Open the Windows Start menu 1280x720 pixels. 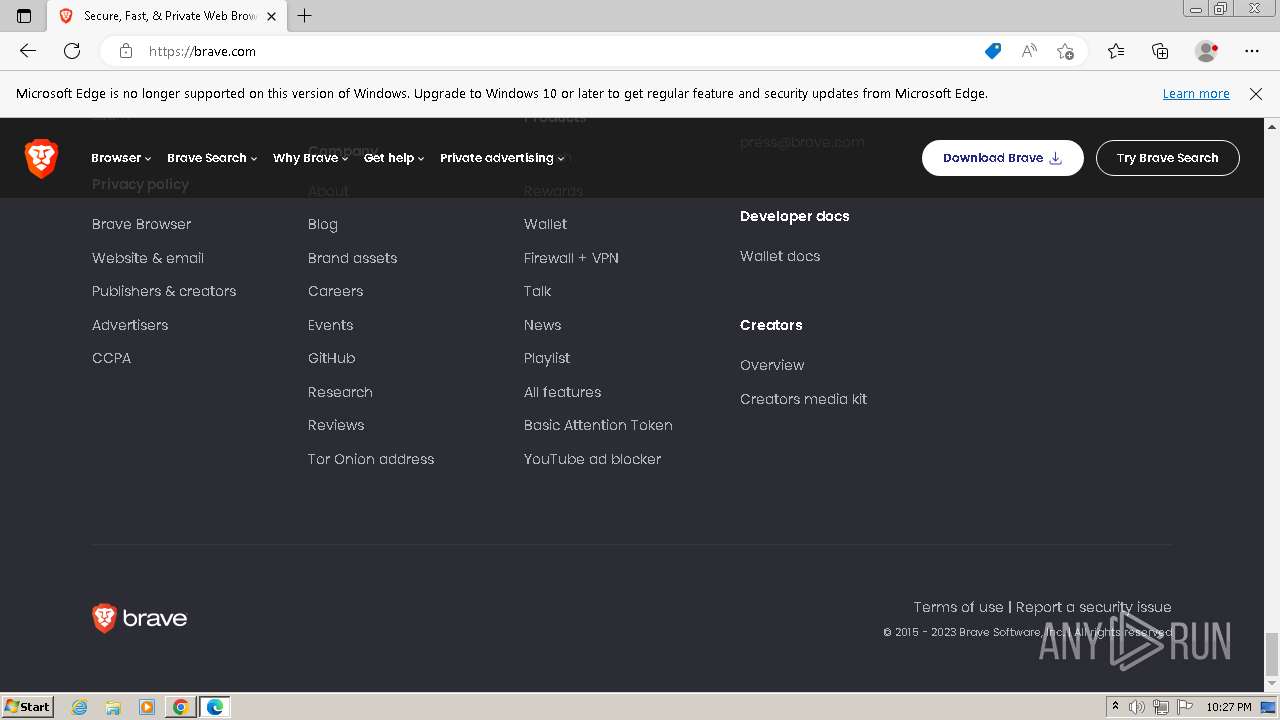point(27,707)
